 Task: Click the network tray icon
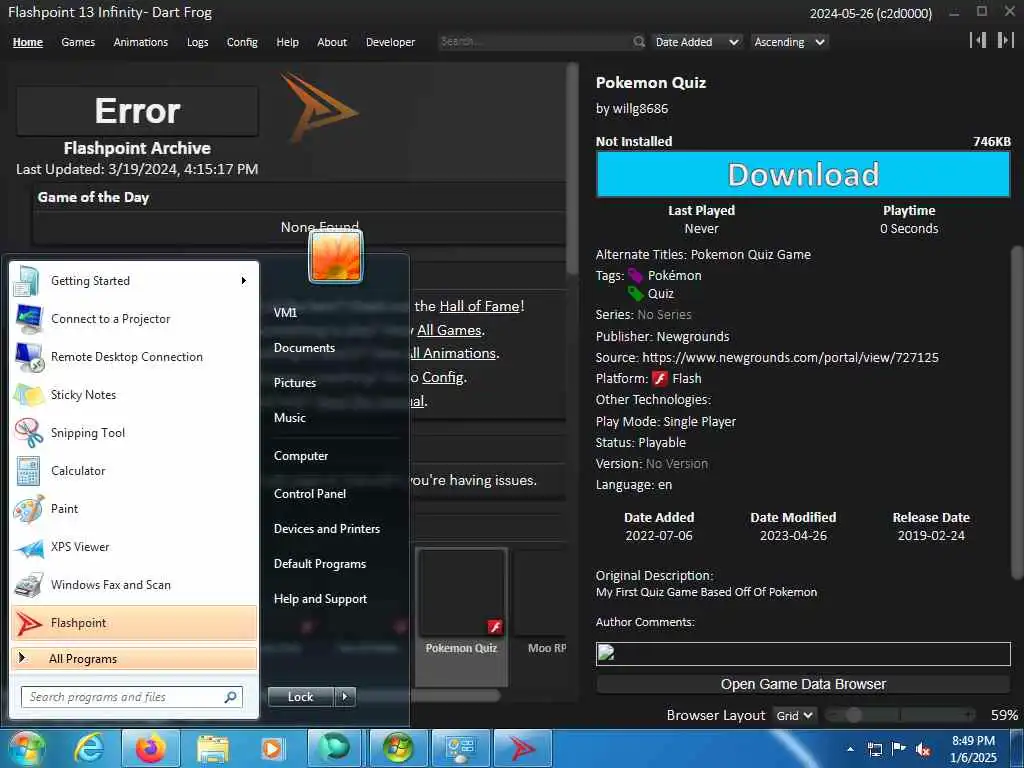pos(874,749)
